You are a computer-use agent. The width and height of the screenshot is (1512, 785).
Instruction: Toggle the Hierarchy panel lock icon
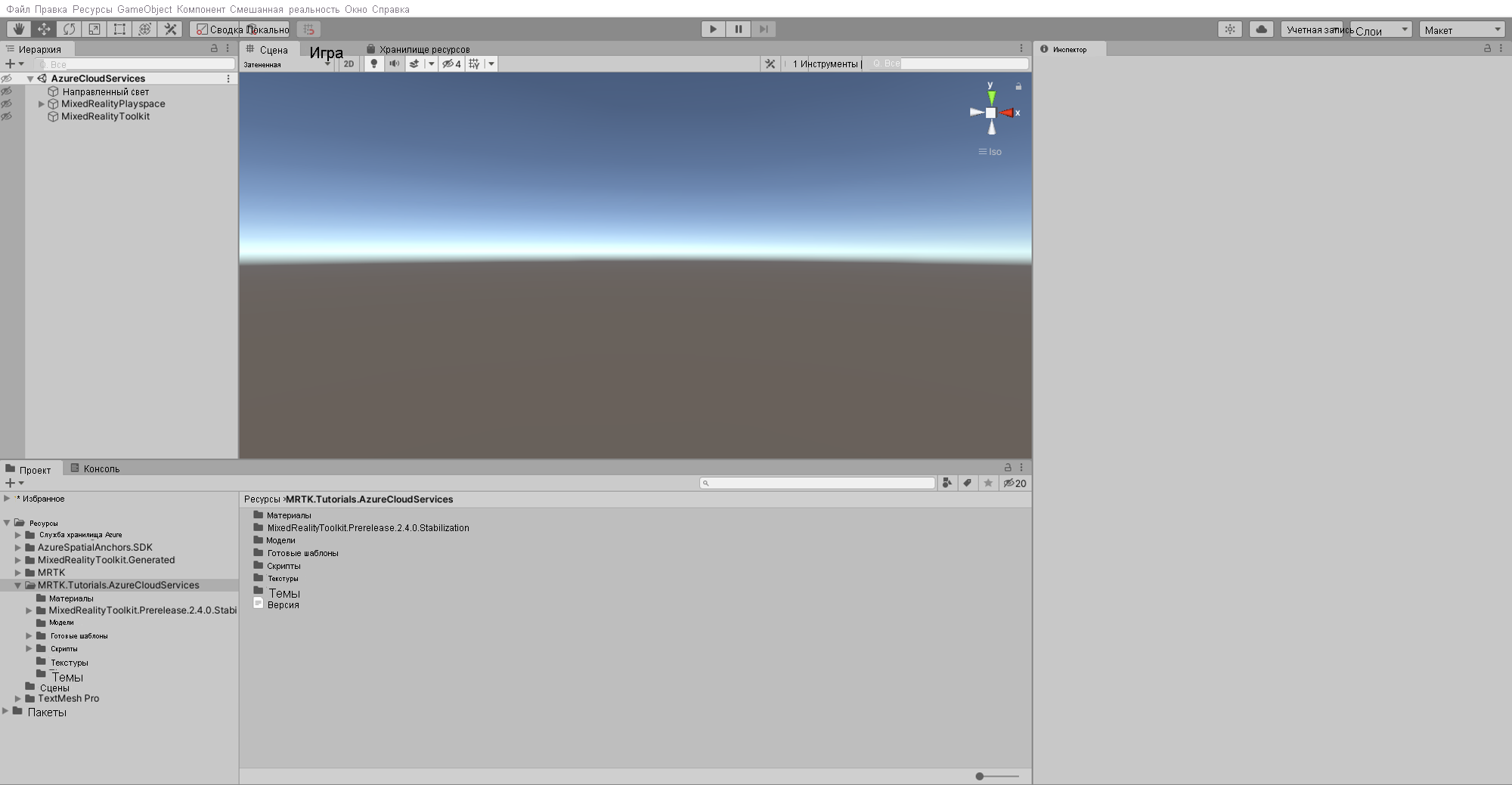214,48
